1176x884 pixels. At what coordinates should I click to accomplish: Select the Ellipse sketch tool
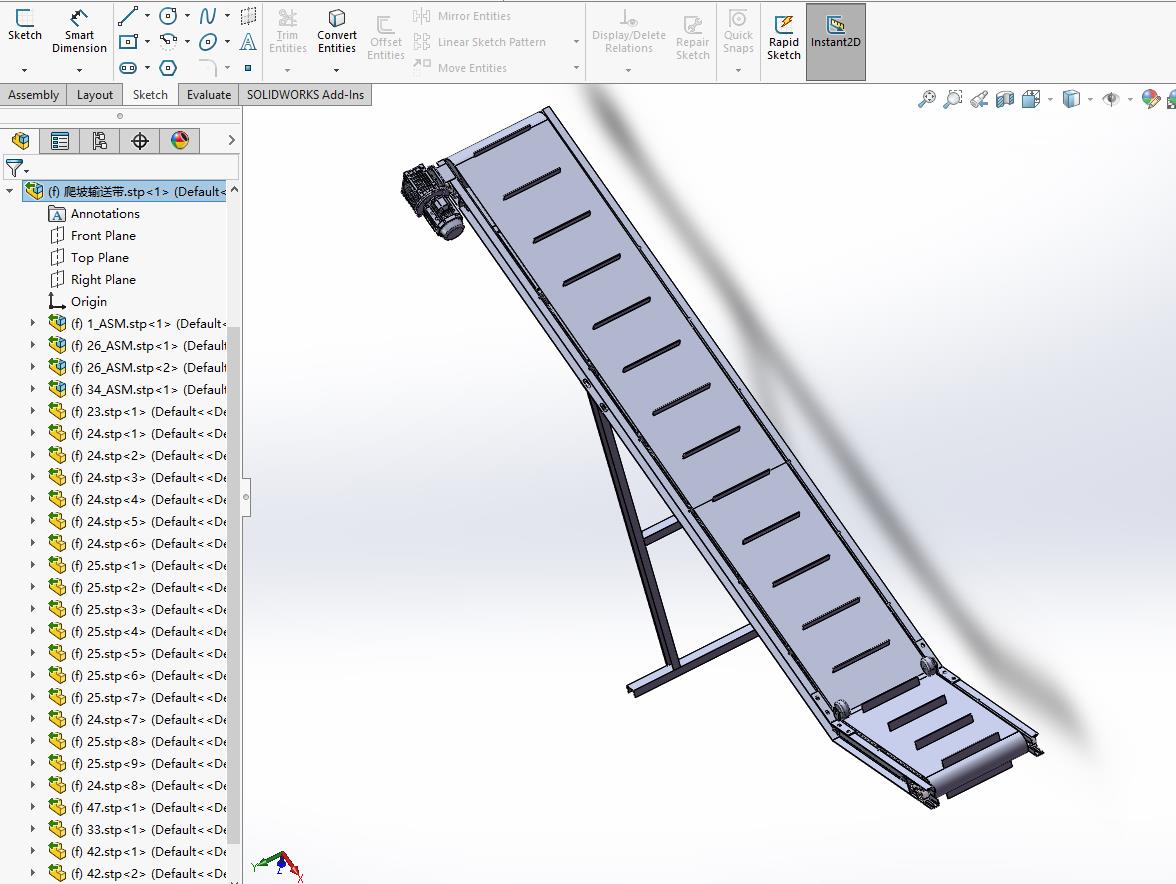[208, 42]
